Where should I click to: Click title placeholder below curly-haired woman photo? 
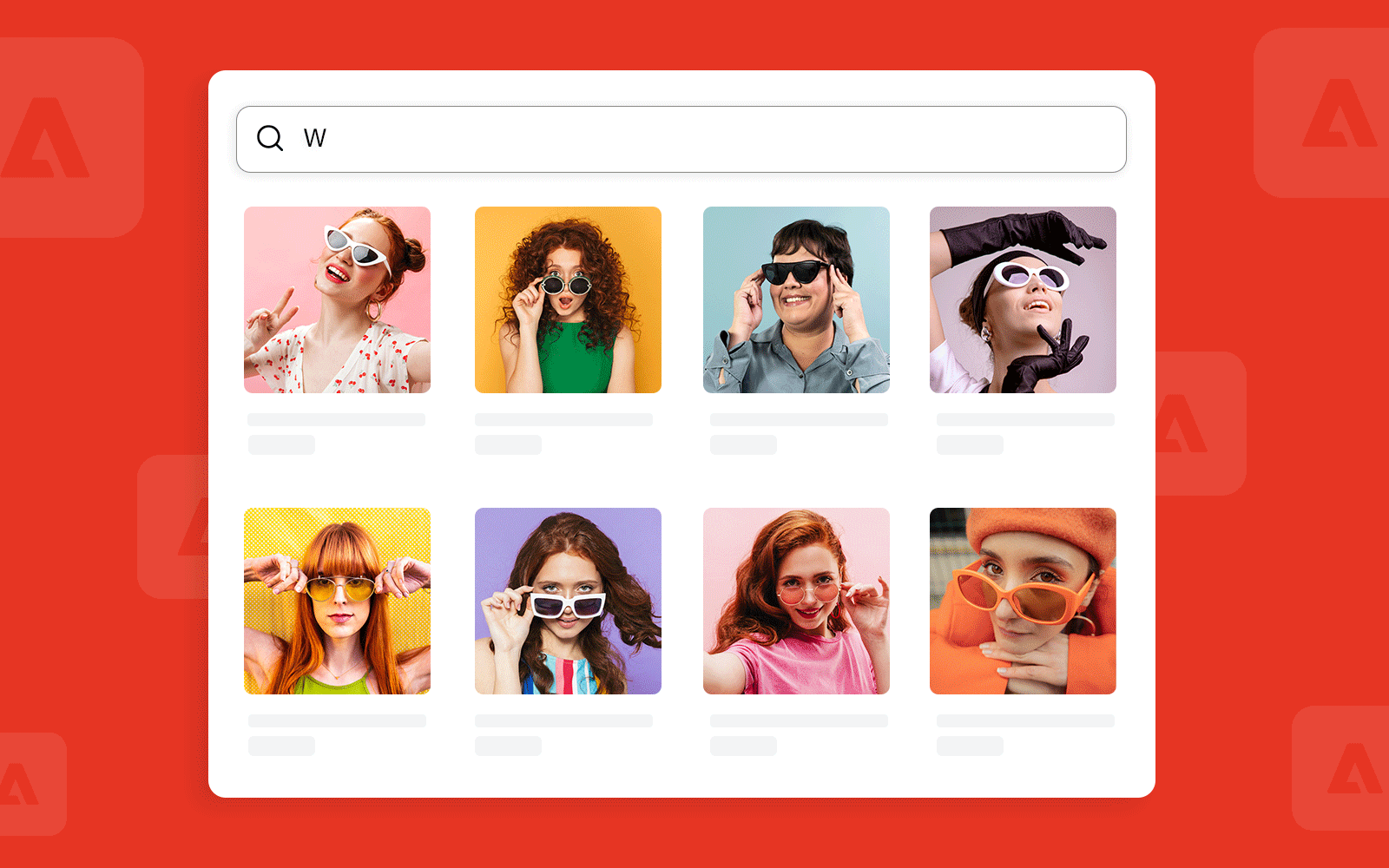[563, 420]
